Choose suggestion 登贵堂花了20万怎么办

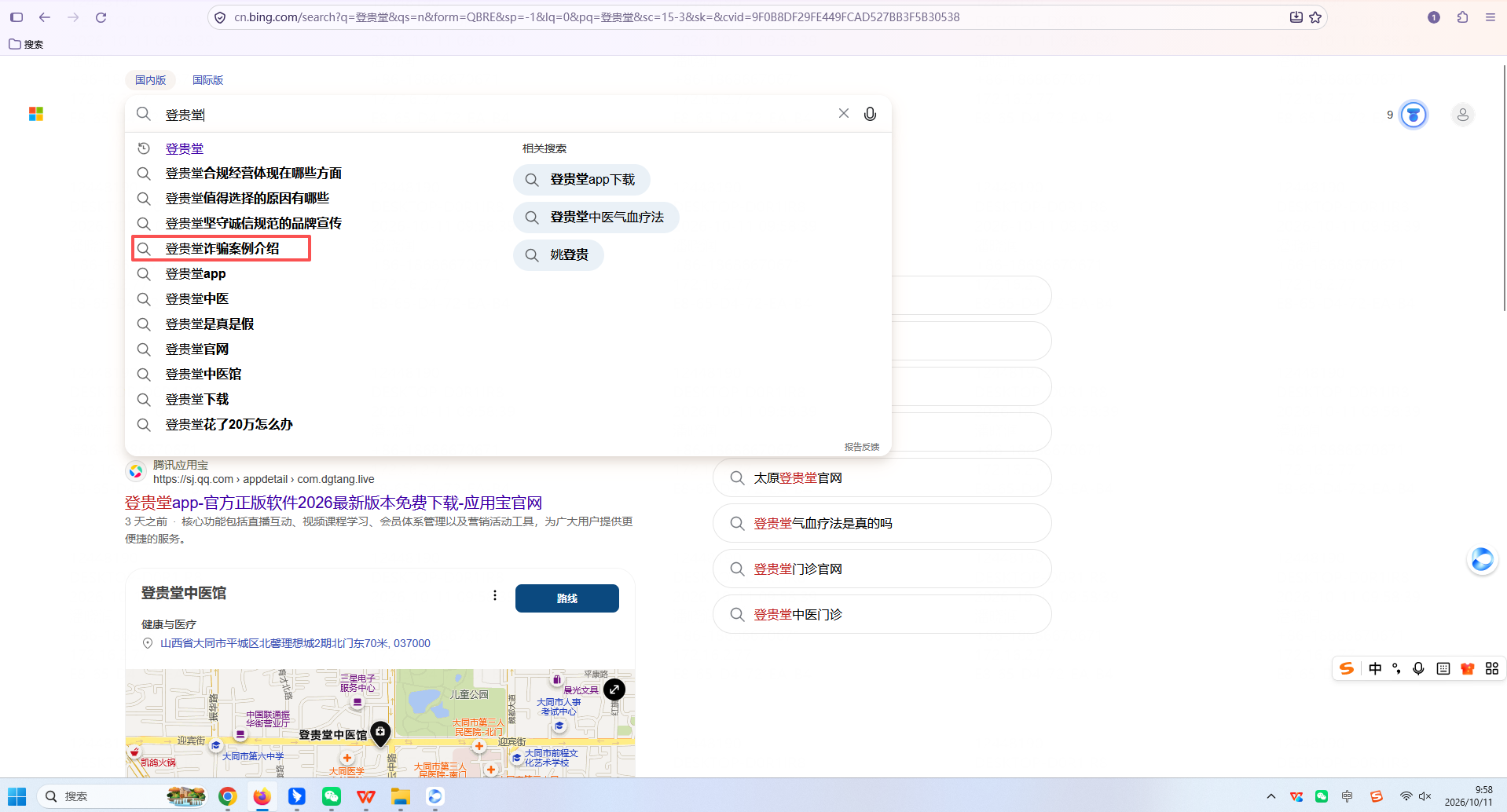point(229,425)
